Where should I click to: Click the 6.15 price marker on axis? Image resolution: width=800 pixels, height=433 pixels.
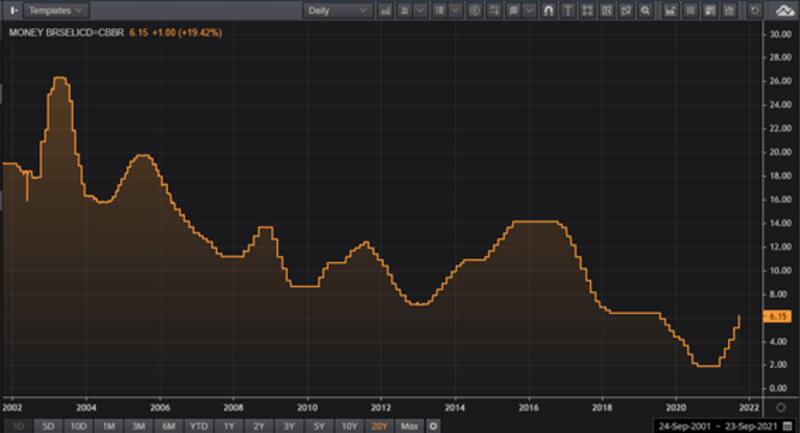[777, 316]
